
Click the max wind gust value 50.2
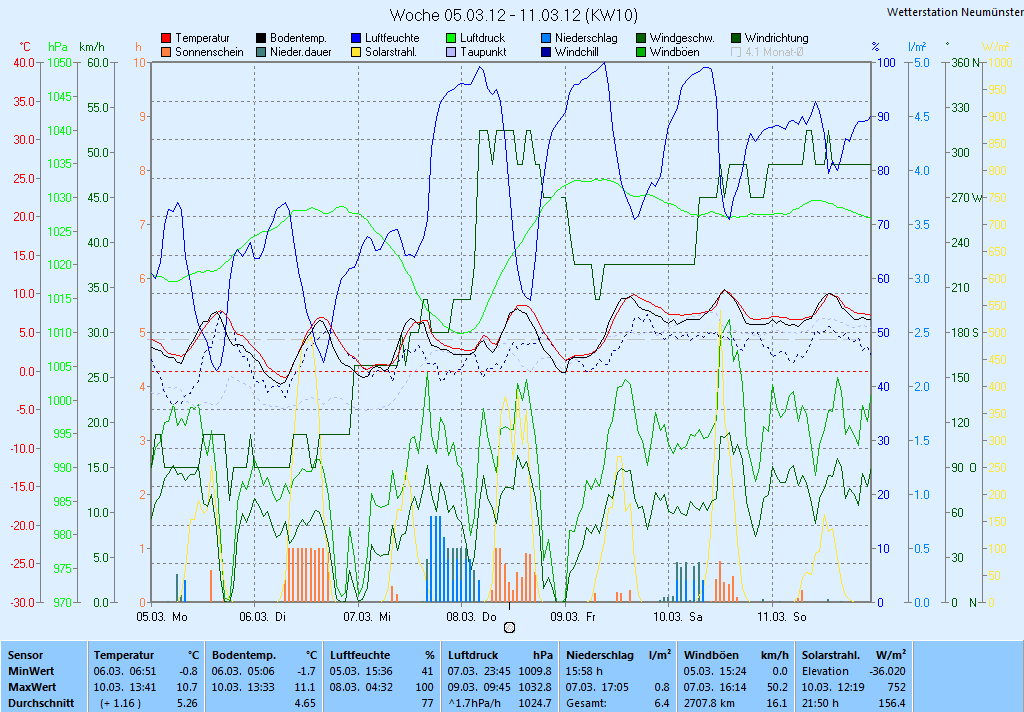[x=776, y=687]
